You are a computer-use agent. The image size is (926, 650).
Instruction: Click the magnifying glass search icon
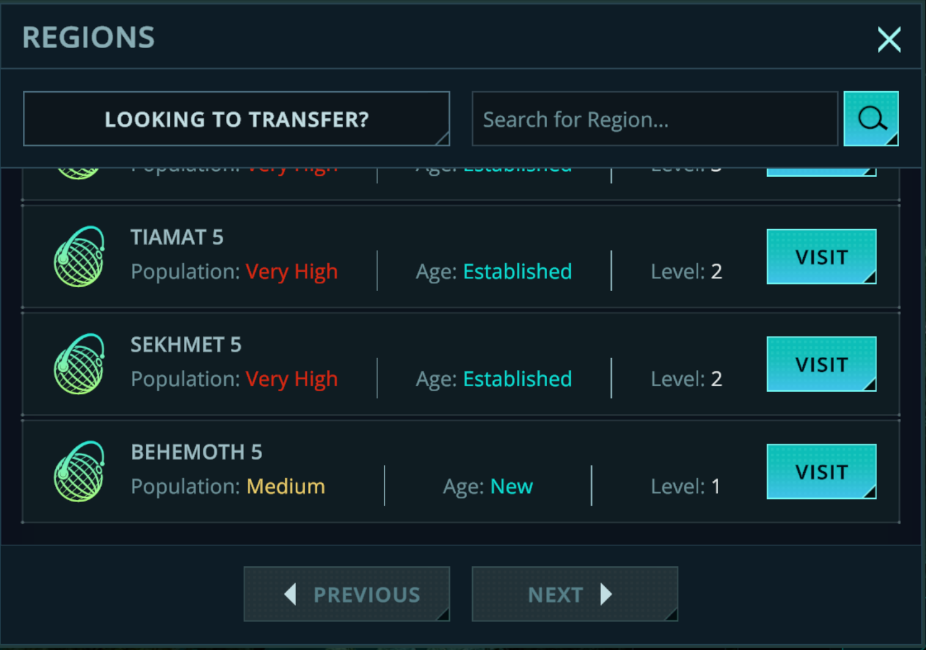coord(871,119)
